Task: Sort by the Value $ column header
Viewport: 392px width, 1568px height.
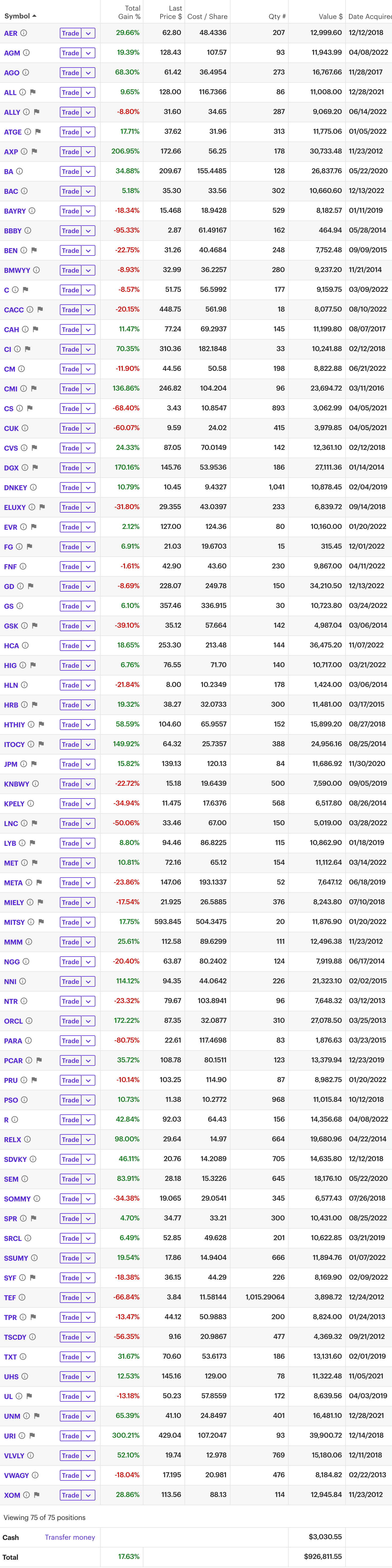Action: point(331,17)
